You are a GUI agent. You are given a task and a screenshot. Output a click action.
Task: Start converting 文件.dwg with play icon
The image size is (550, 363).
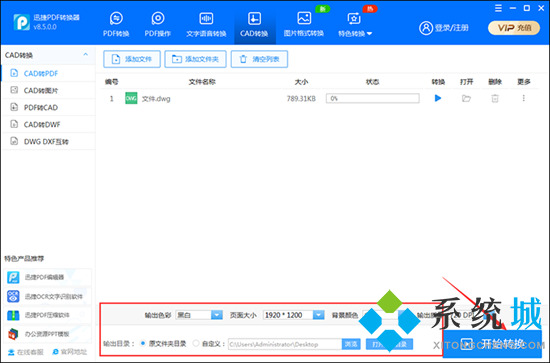pyautogui.click(x=438, y=98)
